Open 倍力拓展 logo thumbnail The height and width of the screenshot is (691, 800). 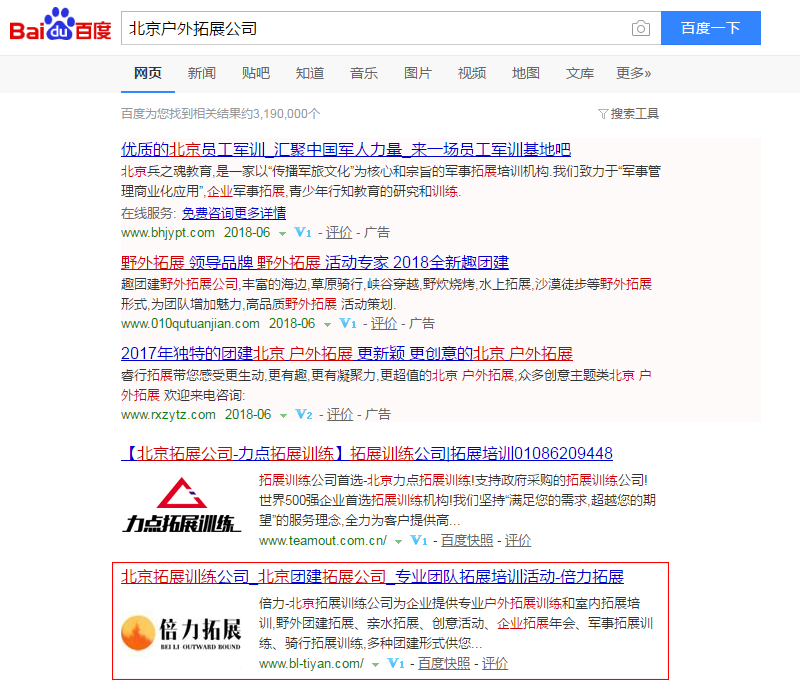pyautogui.click(x=181, y=633)
